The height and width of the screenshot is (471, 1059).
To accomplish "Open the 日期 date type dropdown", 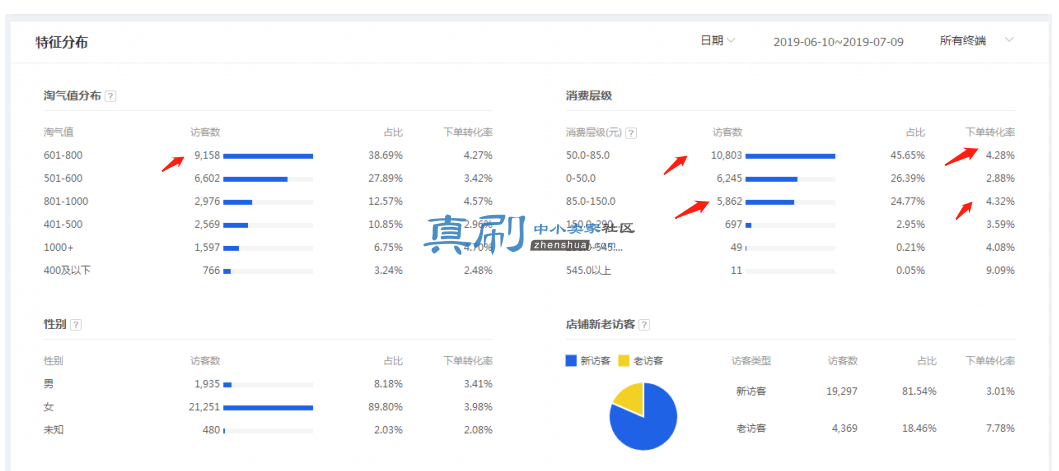I will tap(717, 41).
